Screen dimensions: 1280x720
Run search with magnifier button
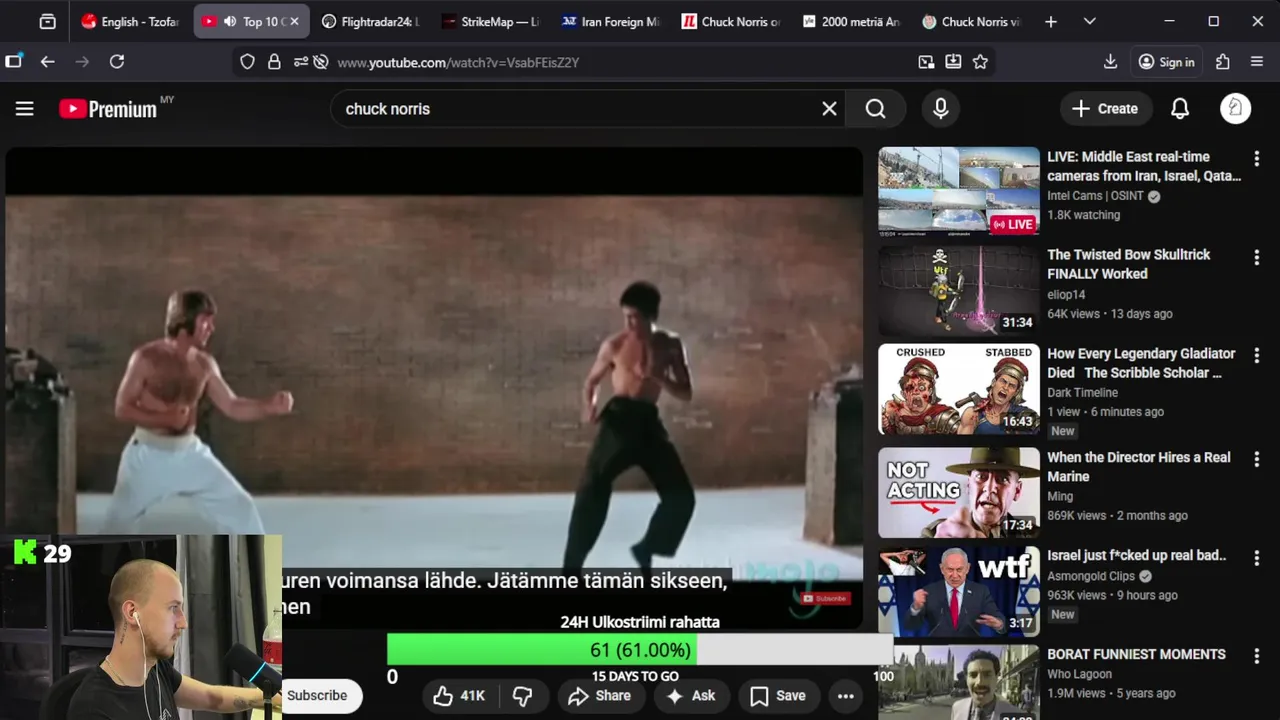coord(876,109)
